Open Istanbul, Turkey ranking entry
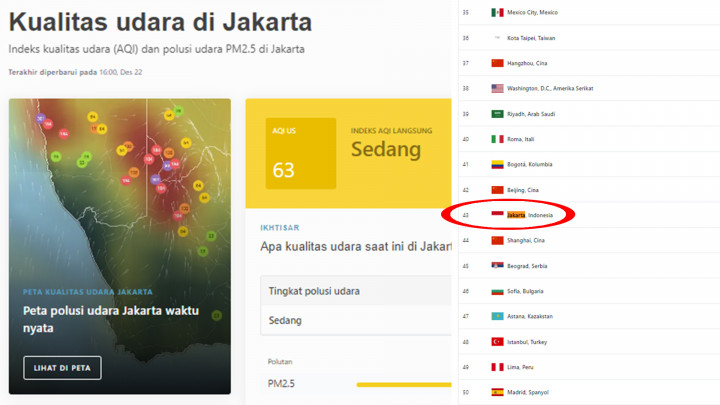720x405 pixels. 527,342
